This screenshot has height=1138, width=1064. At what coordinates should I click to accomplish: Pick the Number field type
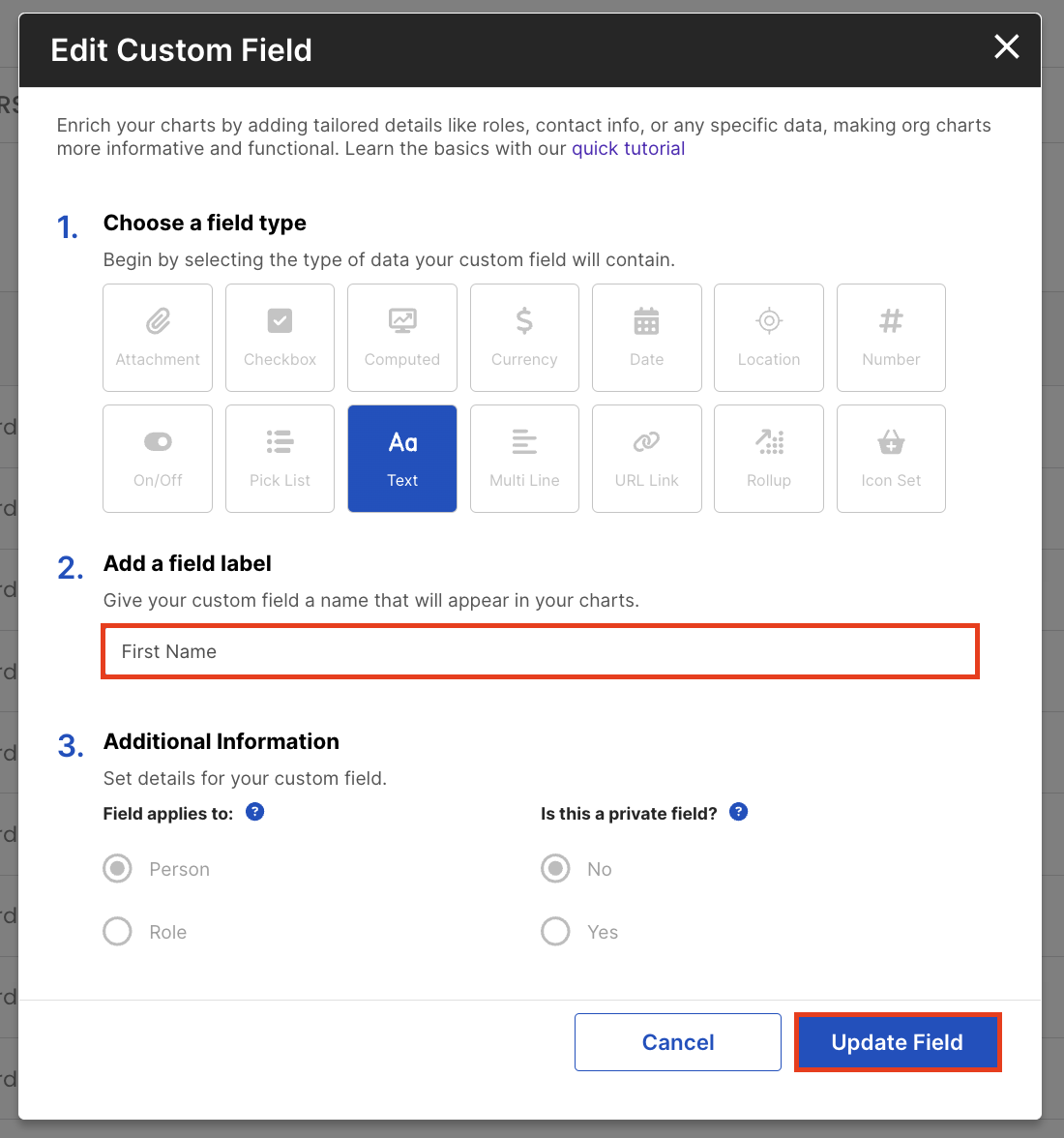[x=891, y=337]
